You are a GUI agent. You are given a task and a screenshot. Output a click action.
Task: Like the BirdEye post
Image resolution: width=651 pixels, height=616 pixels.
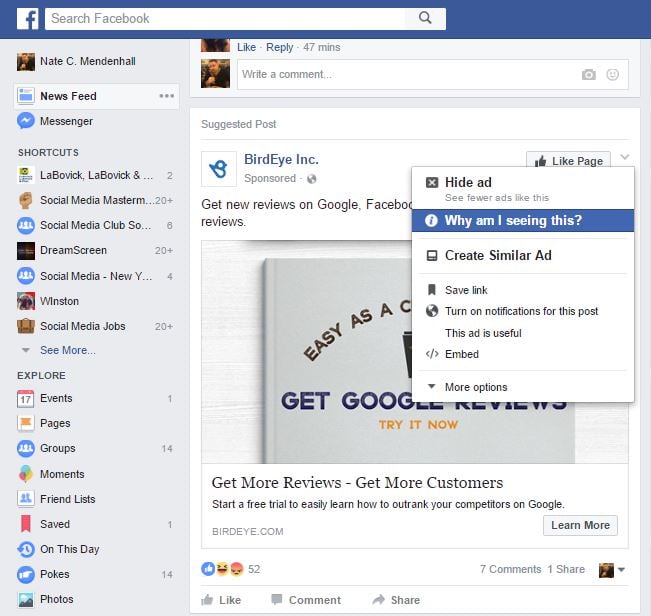point(221,600)
